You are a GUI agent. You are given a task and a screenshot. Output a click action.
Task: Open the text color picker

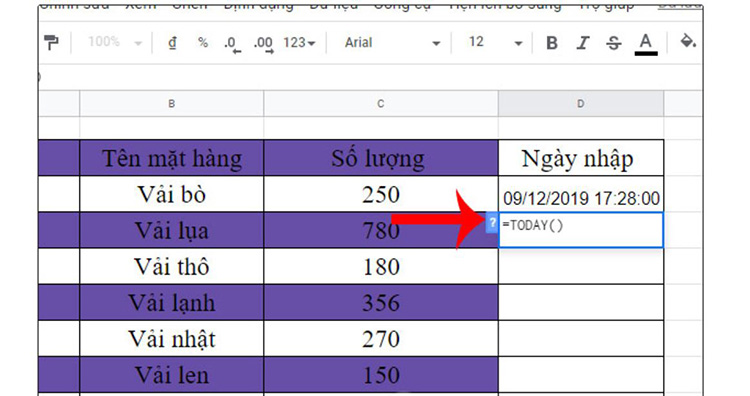(646, 44)
